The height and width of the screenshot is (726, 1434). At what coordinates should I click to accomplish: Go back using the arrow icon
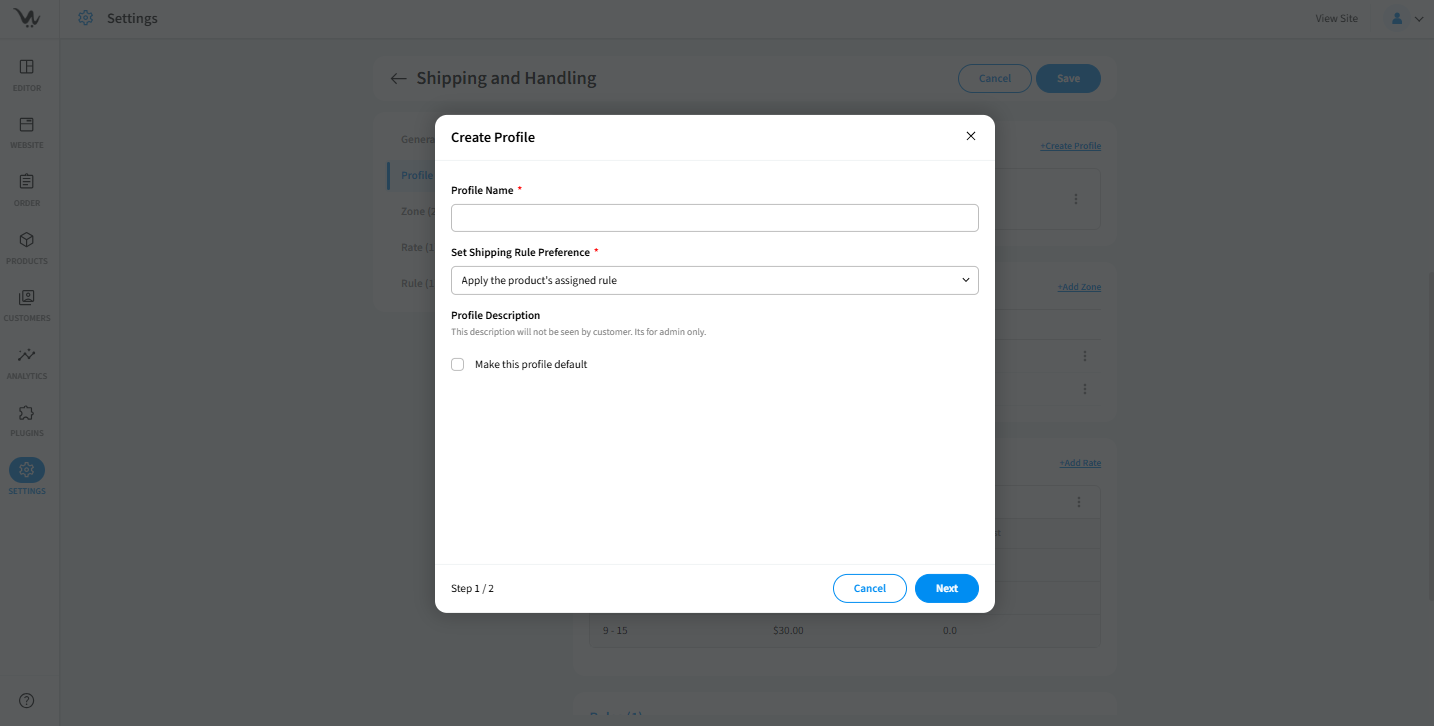[x=398, y=79]
